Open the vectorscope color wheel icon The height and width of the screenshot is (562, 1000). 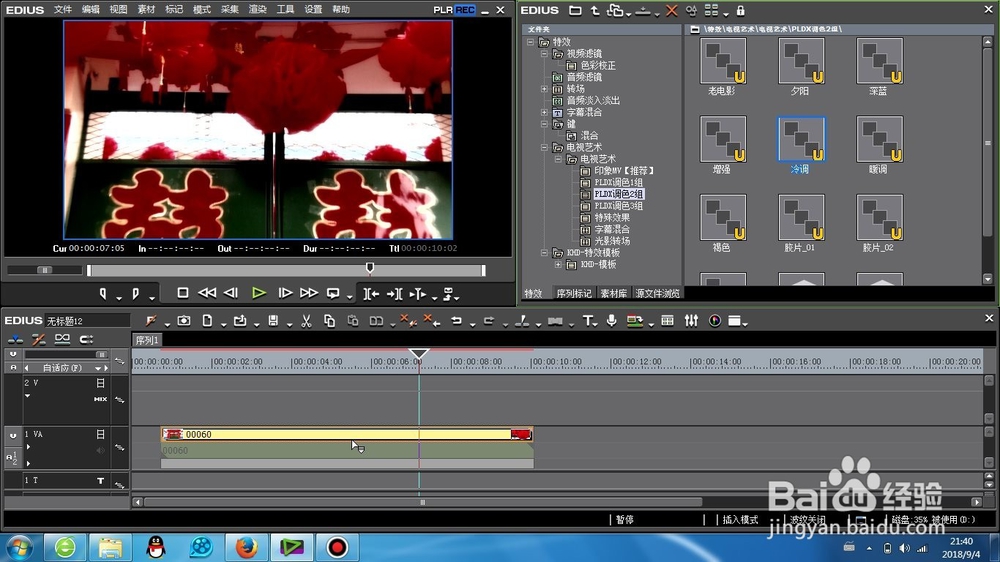pos(714,321)
